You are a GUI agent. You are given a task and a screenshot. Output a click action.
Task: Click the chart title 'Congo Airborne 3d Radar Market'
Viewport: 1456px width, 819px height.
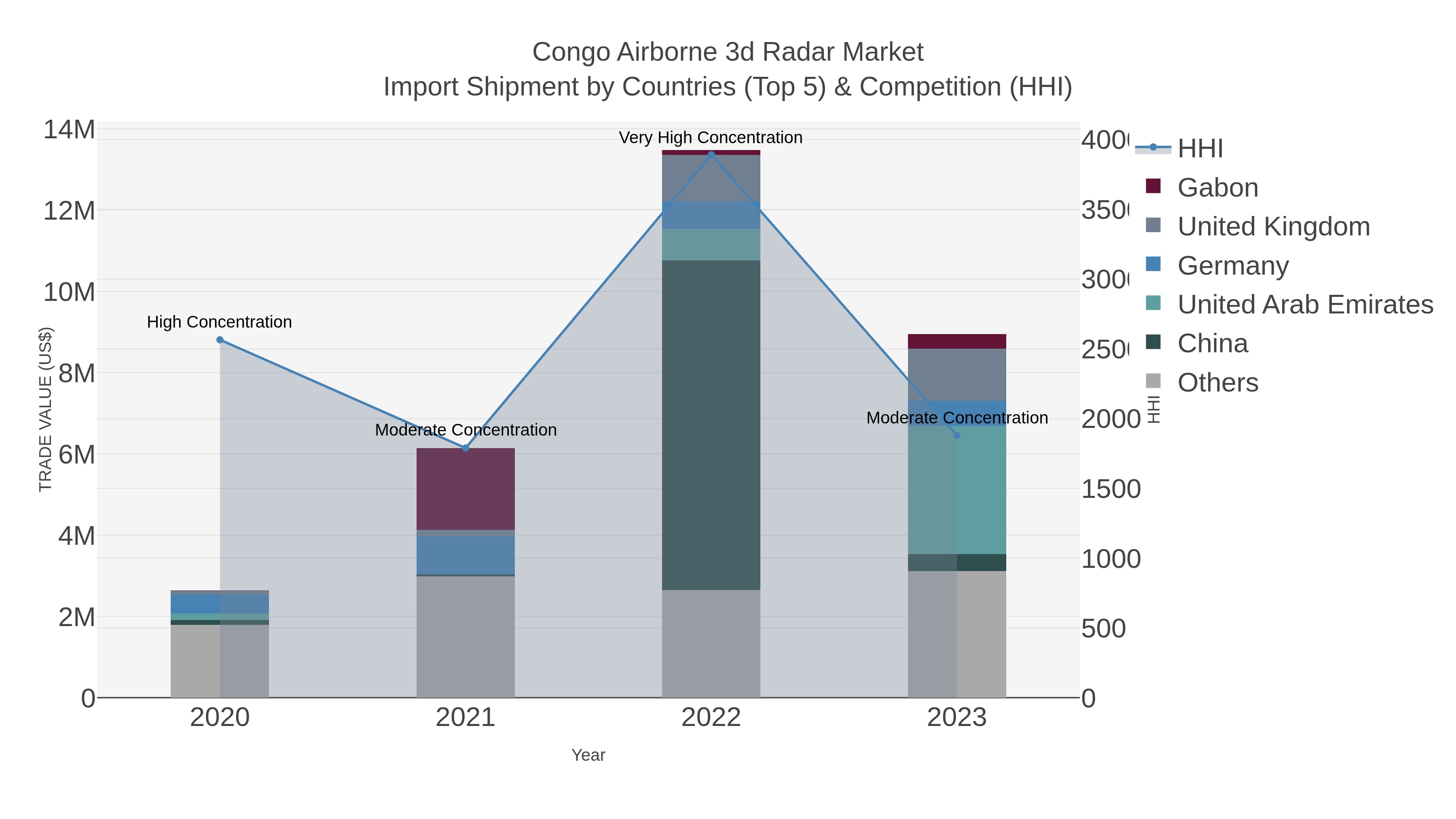click(728, 52)
